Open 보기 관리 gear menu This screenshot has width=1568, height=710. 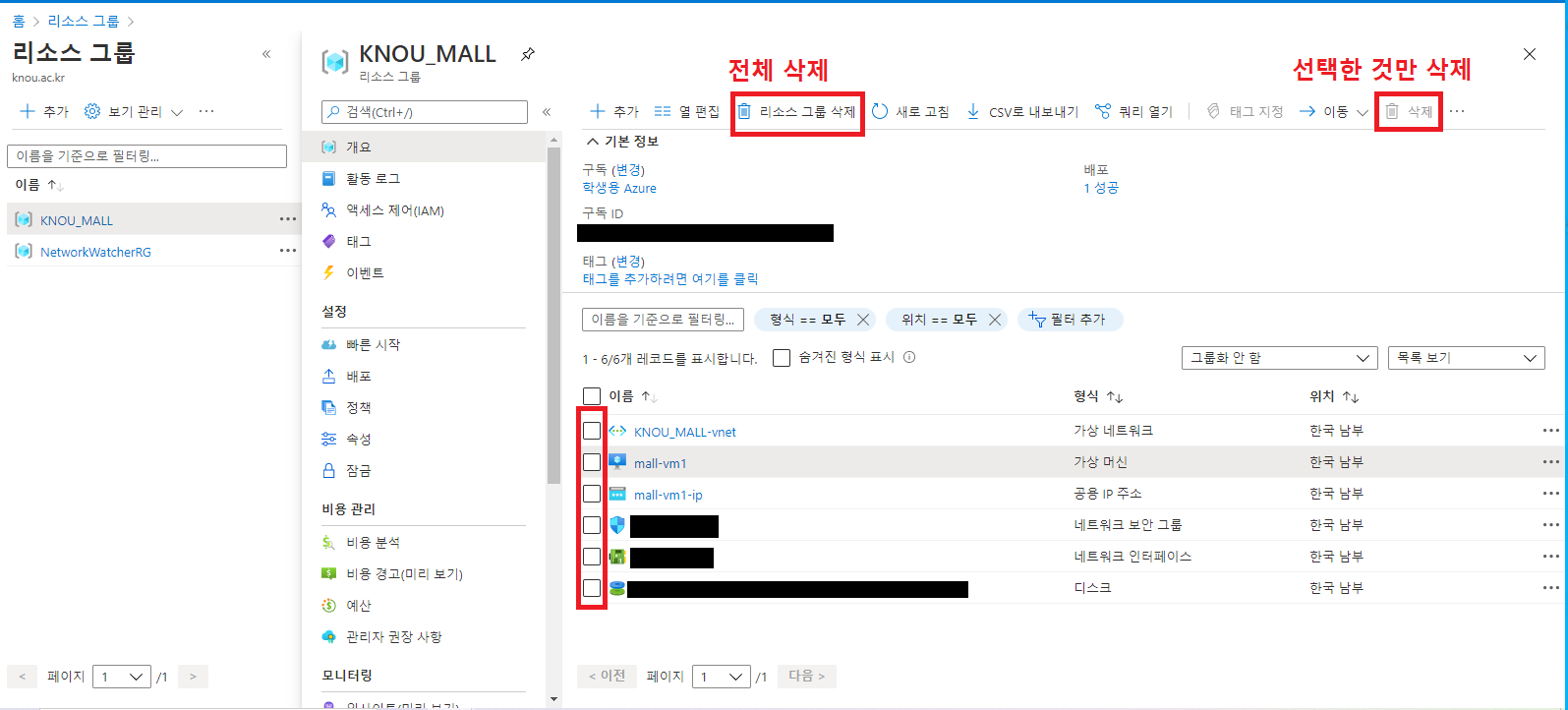click(x=134, y=112)
